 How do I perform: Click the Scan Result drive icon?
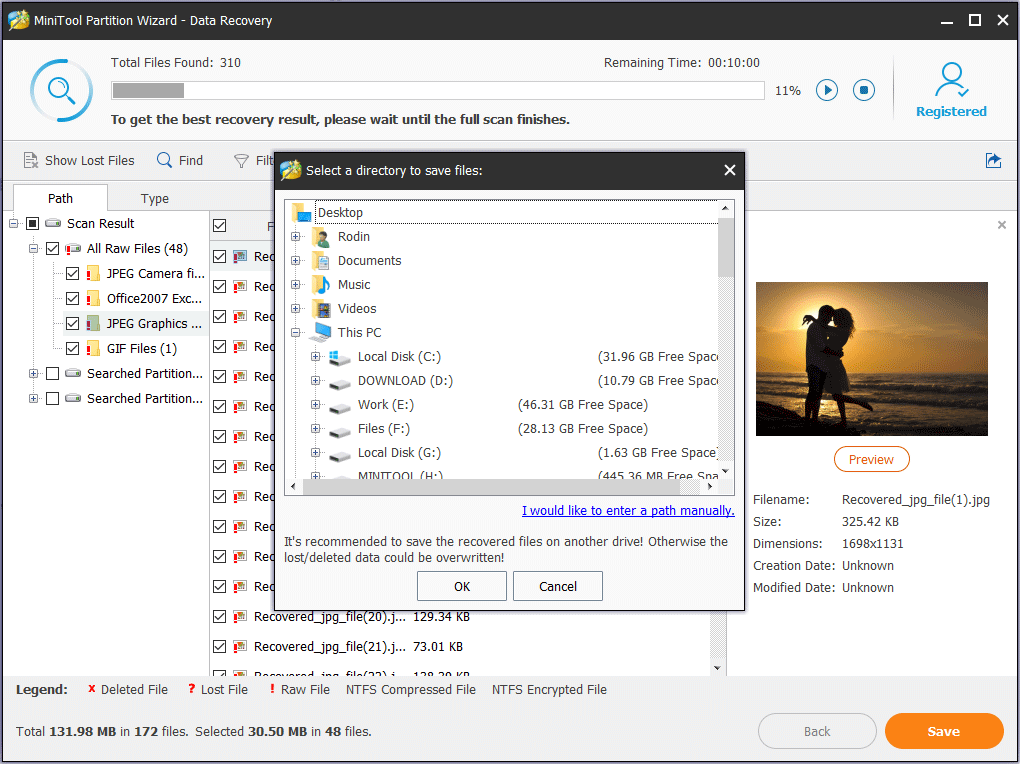[x=53, y=223]
